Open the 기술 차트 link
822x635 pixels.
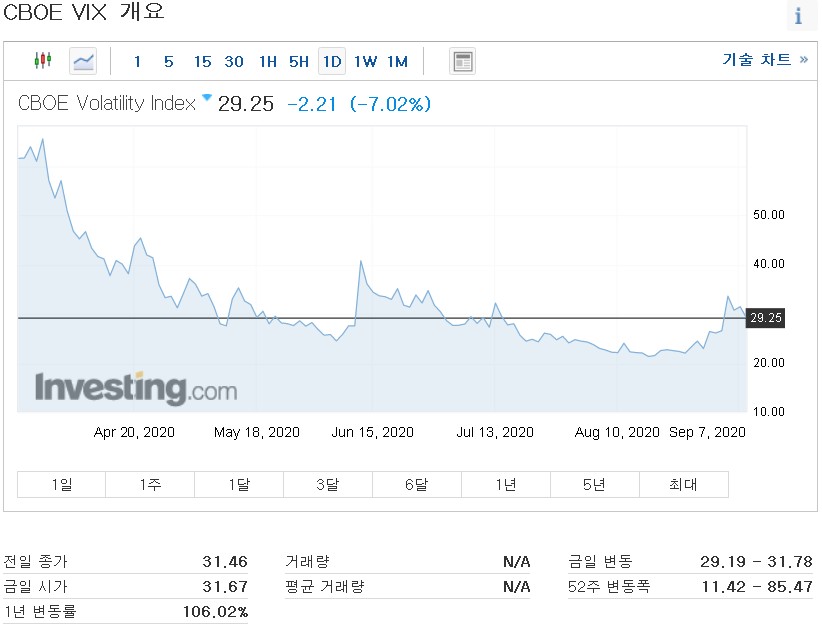point(765,59)
